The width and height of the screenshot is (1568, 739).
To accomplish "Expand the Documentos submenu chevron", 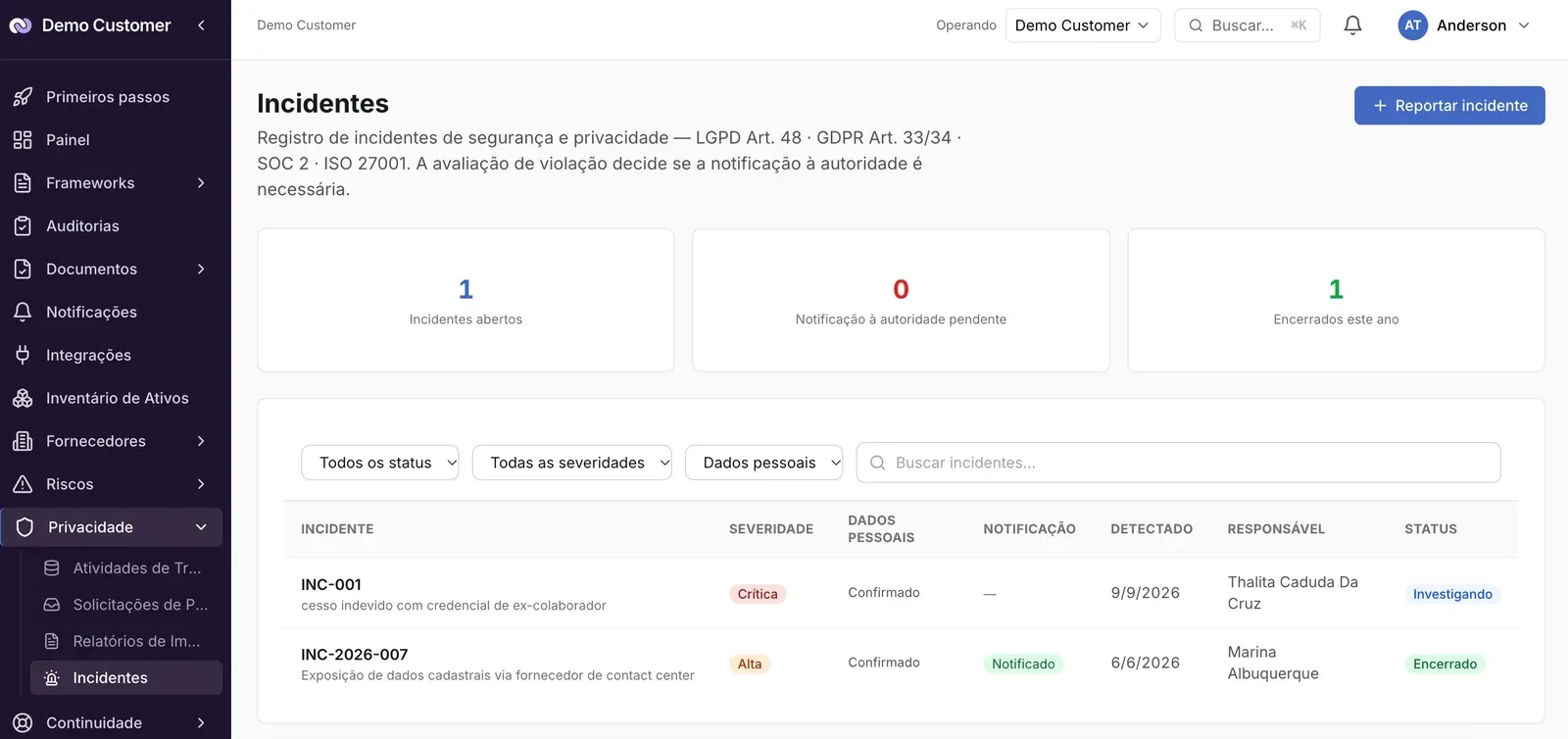I will (201, 270).
